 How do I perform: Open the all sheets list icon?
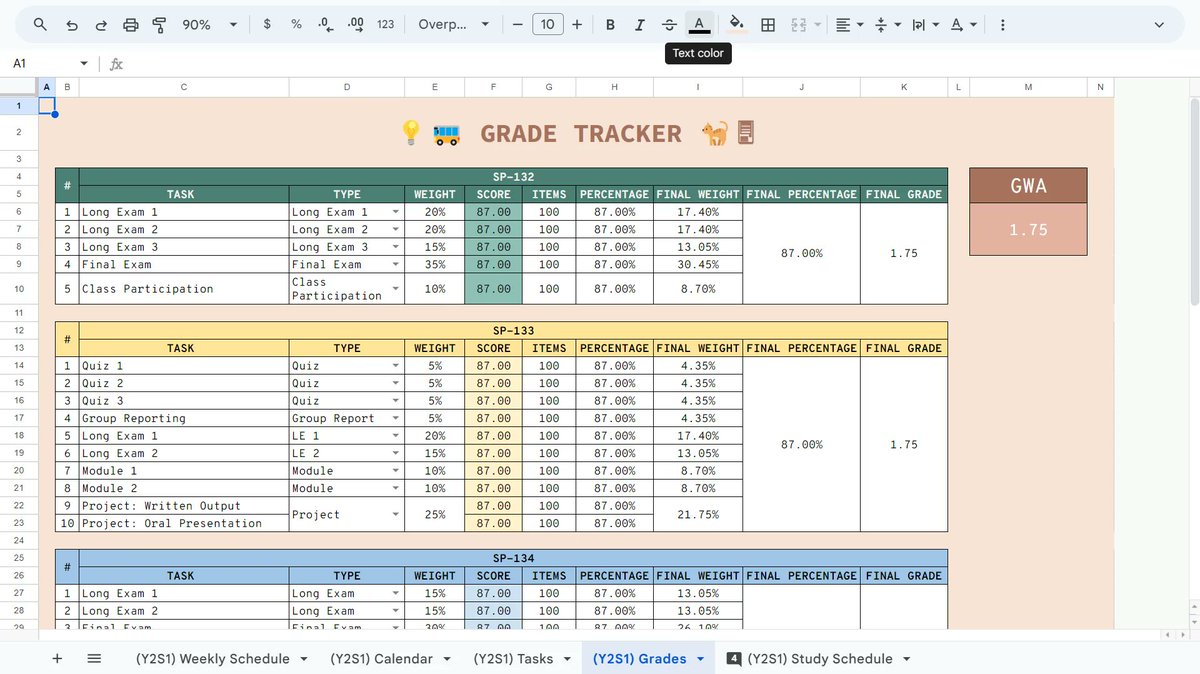[x=94, y=658]
